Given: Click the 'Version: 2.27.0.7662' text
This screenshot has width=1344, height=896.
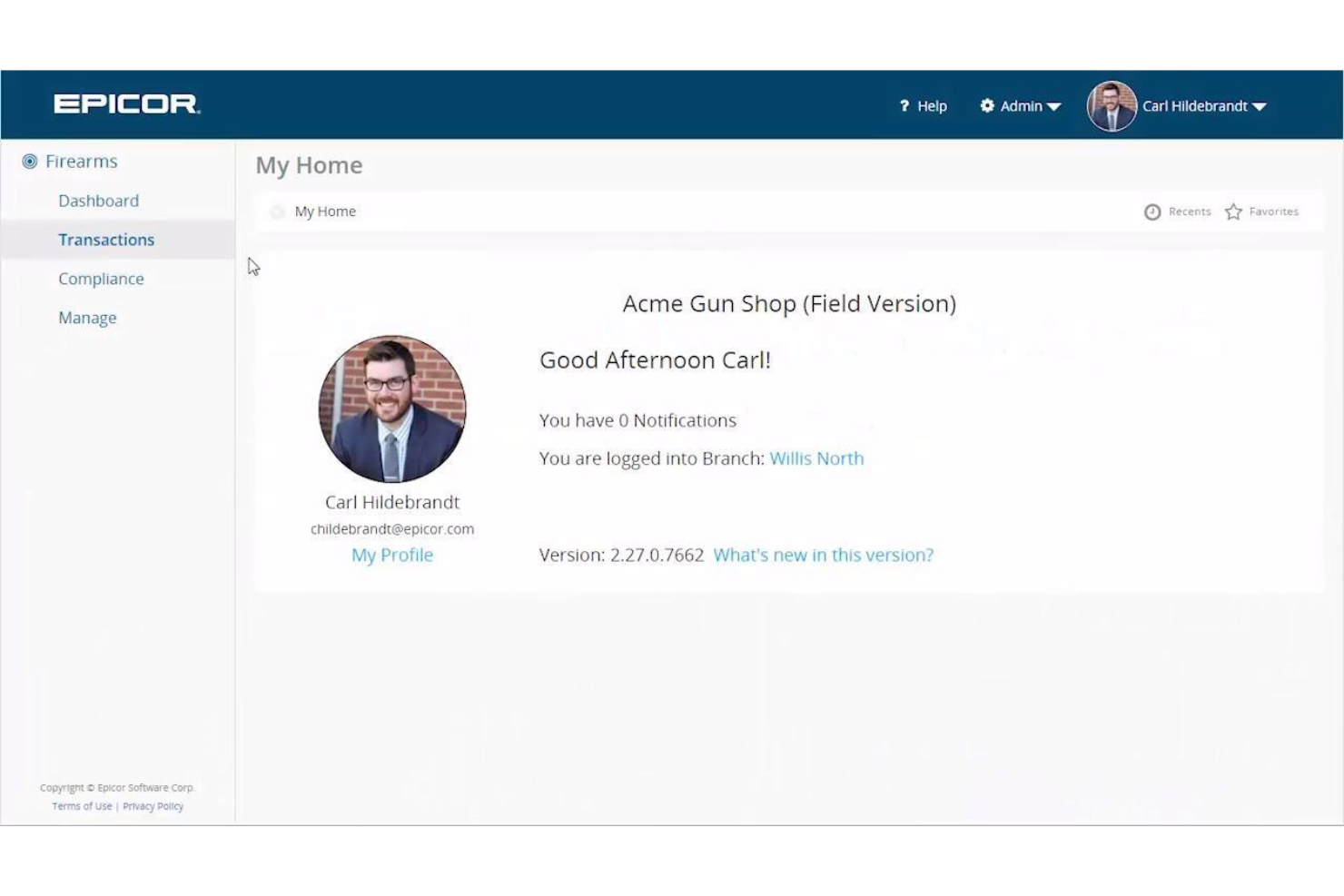Looking at the screenshot, I should pos(621,555).
